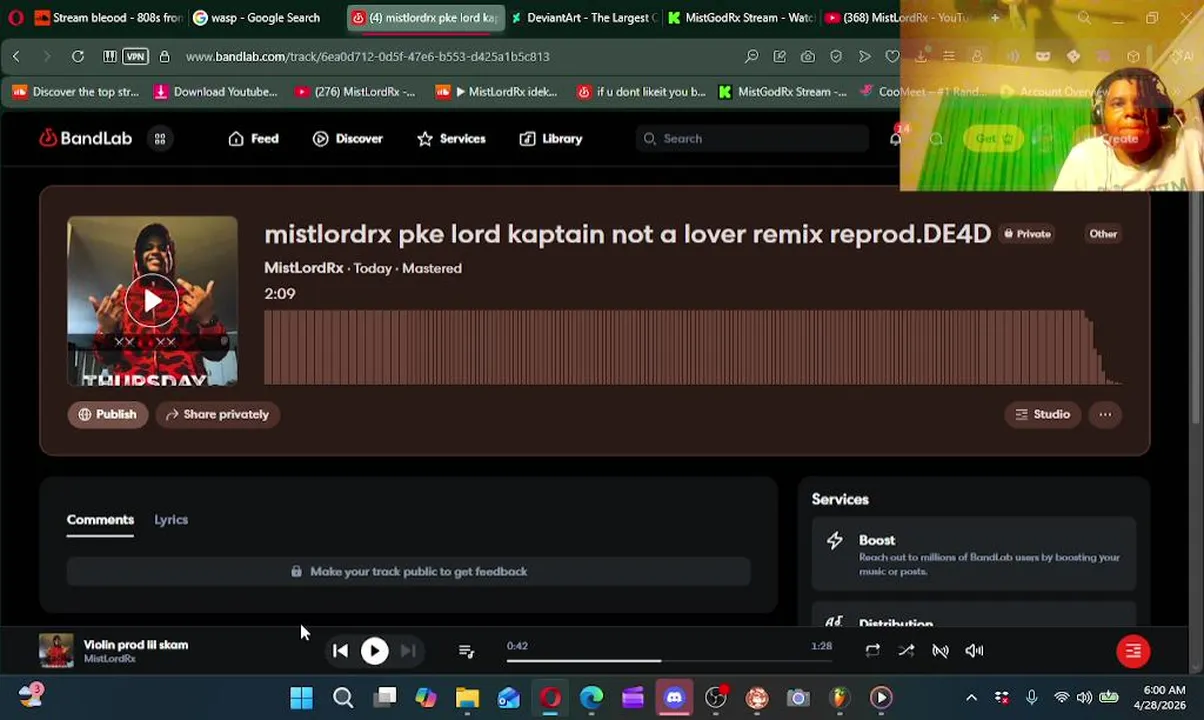Expand the system tray hidden icons

coord(971,697)
